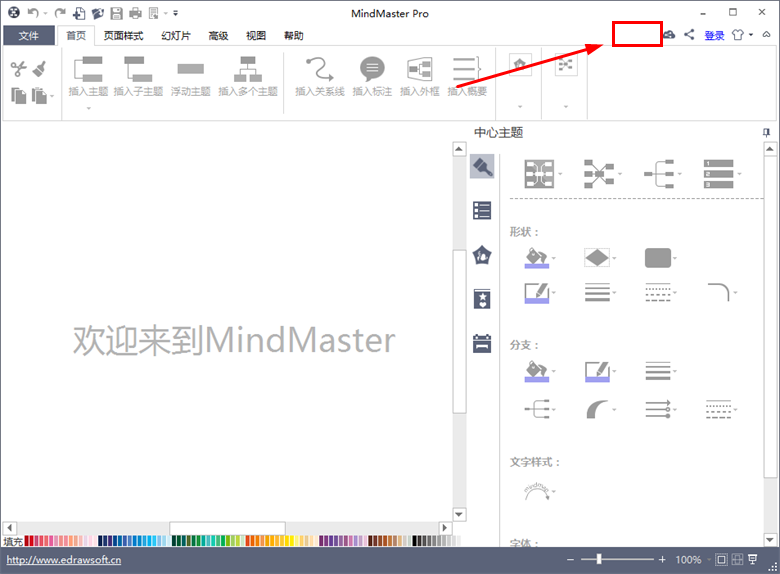Switch to the 帮助 help tab
This screenshot has height=574, width=780.
click(293, 35)
